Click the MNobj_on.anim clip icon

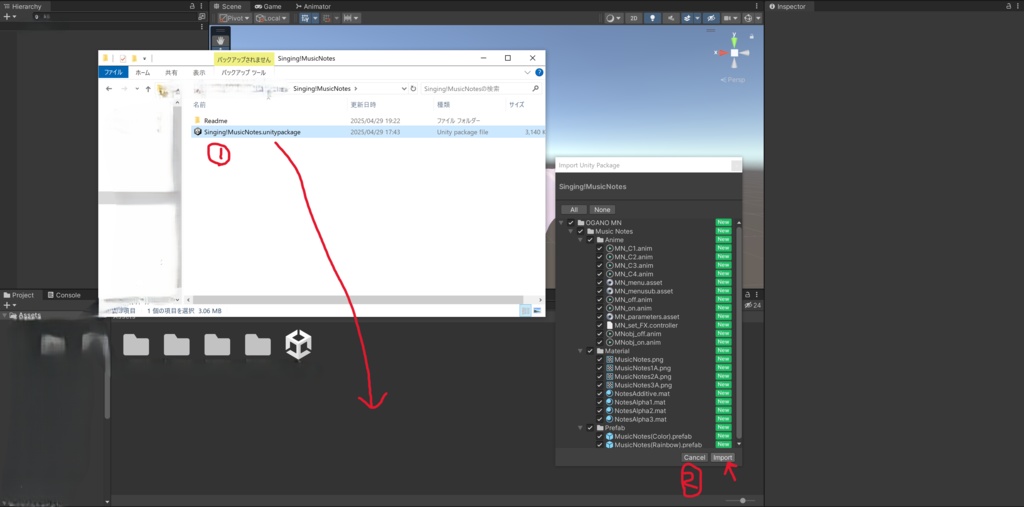coord(609,342)
